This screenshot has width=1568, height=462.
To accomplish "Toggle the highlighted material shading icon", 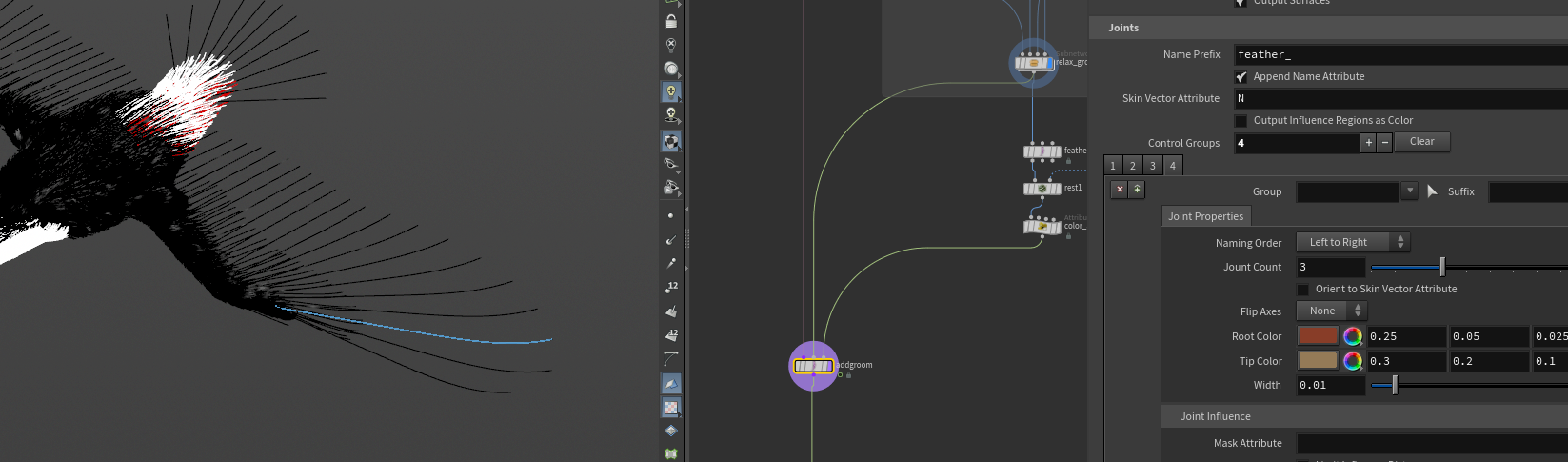I will [671, 141].
